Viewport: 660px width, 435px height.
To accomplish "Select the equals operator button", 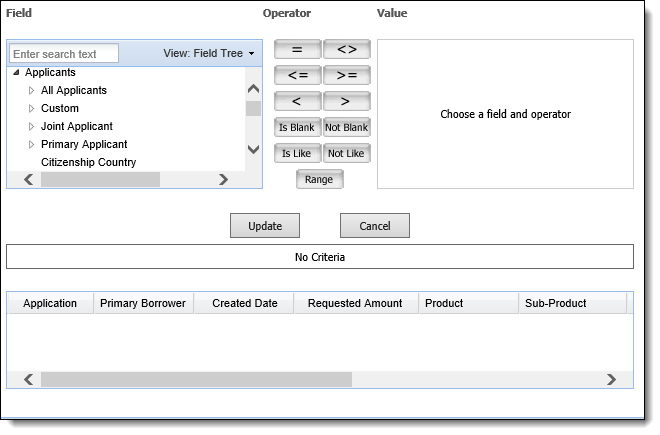I will (x=297, y=50).
